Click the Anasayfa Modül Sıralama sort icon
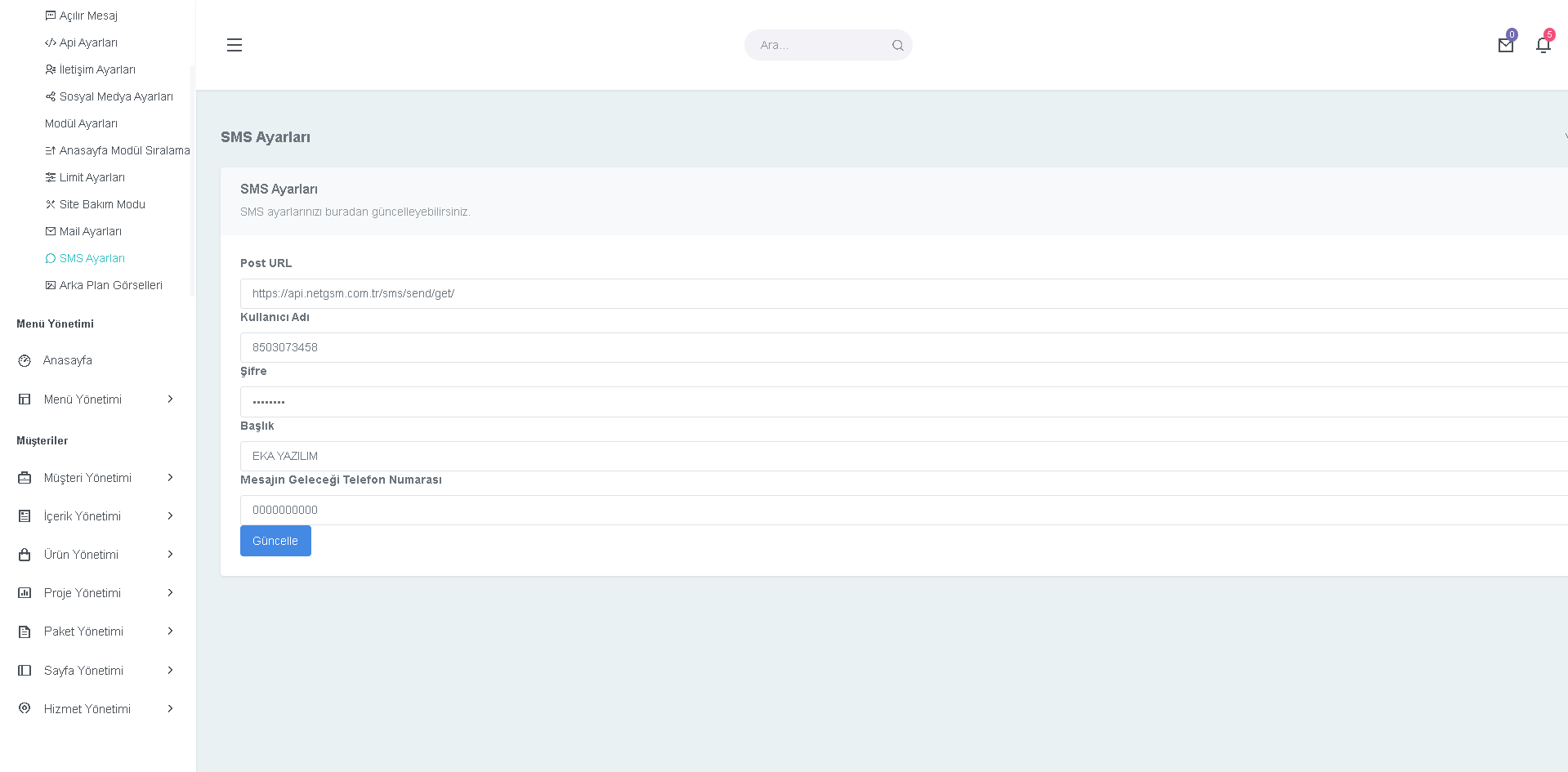The height and width of the screenshot is (772, 1568). click(x=51, y=150)
